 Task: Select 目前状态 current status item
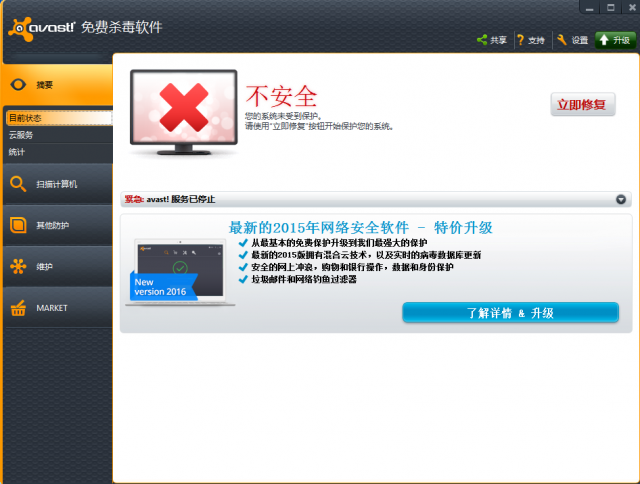pos(59,118)
